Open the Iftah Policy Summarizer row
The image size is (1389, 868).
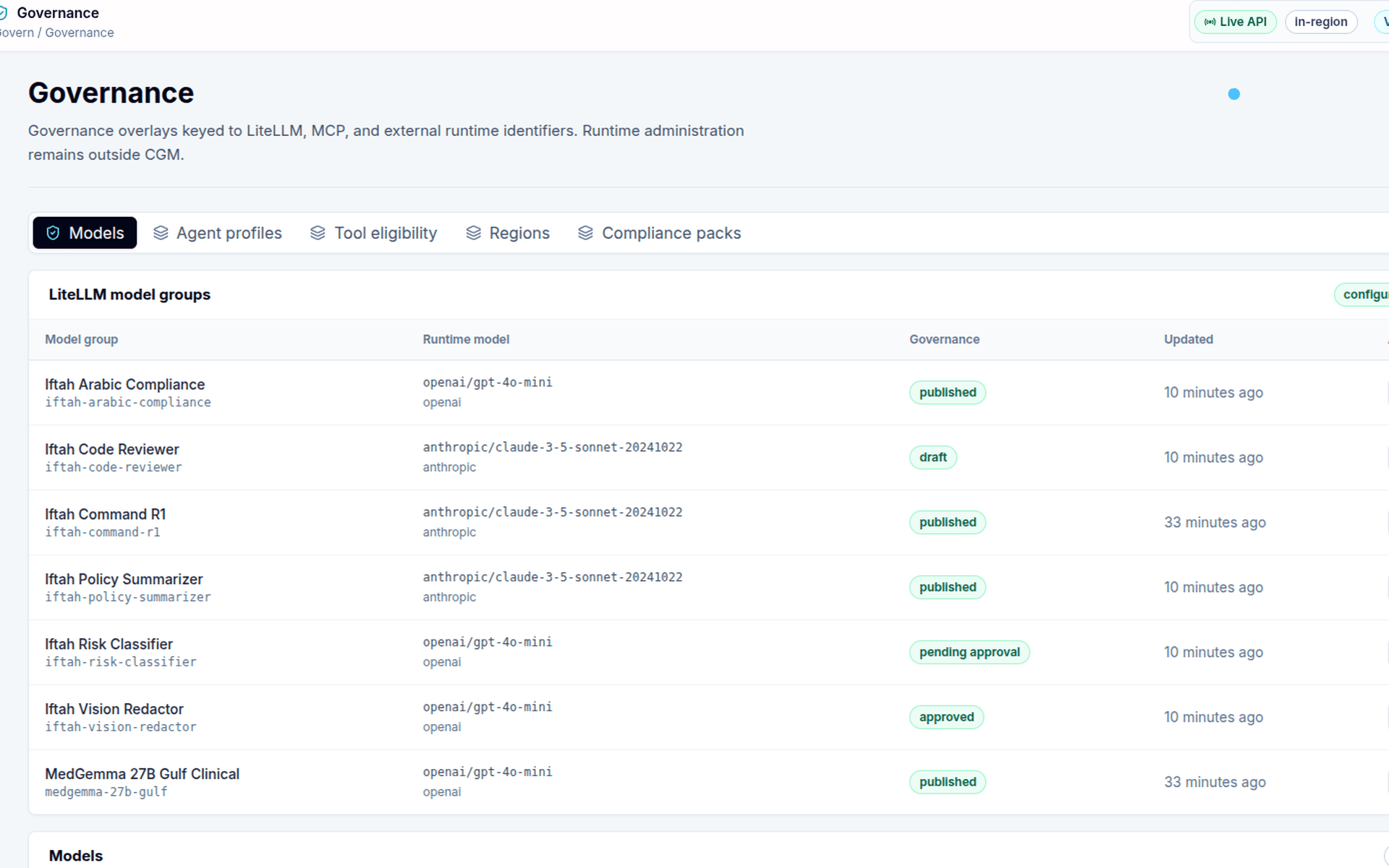point(709,587)
